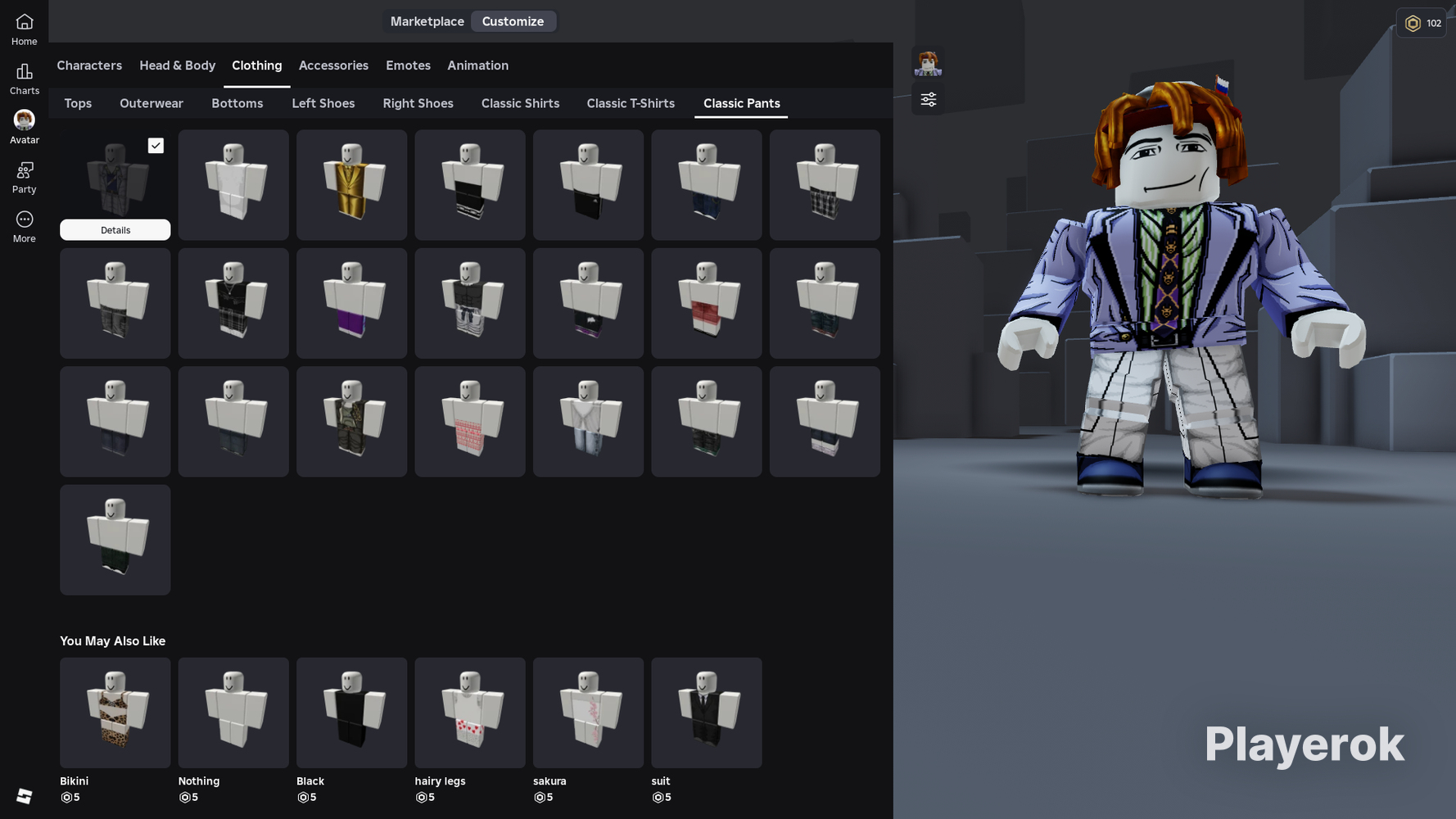Open the More sidebar menu

24,227
